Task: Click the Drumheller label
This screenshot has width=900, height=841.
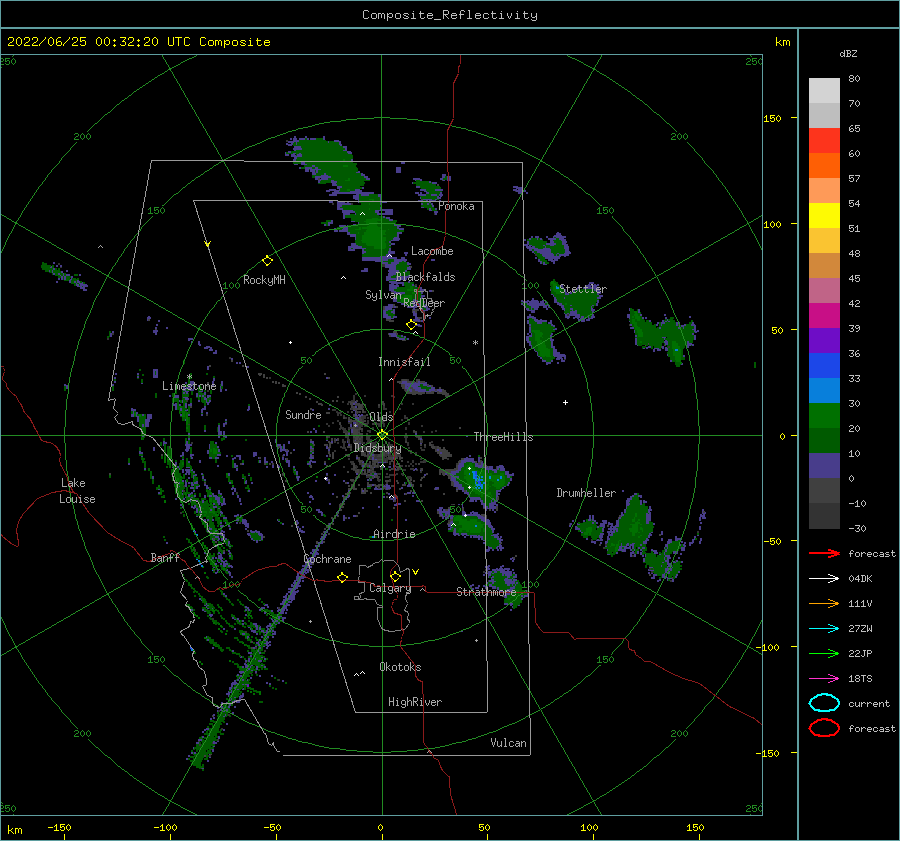Action: click(586, 493)
